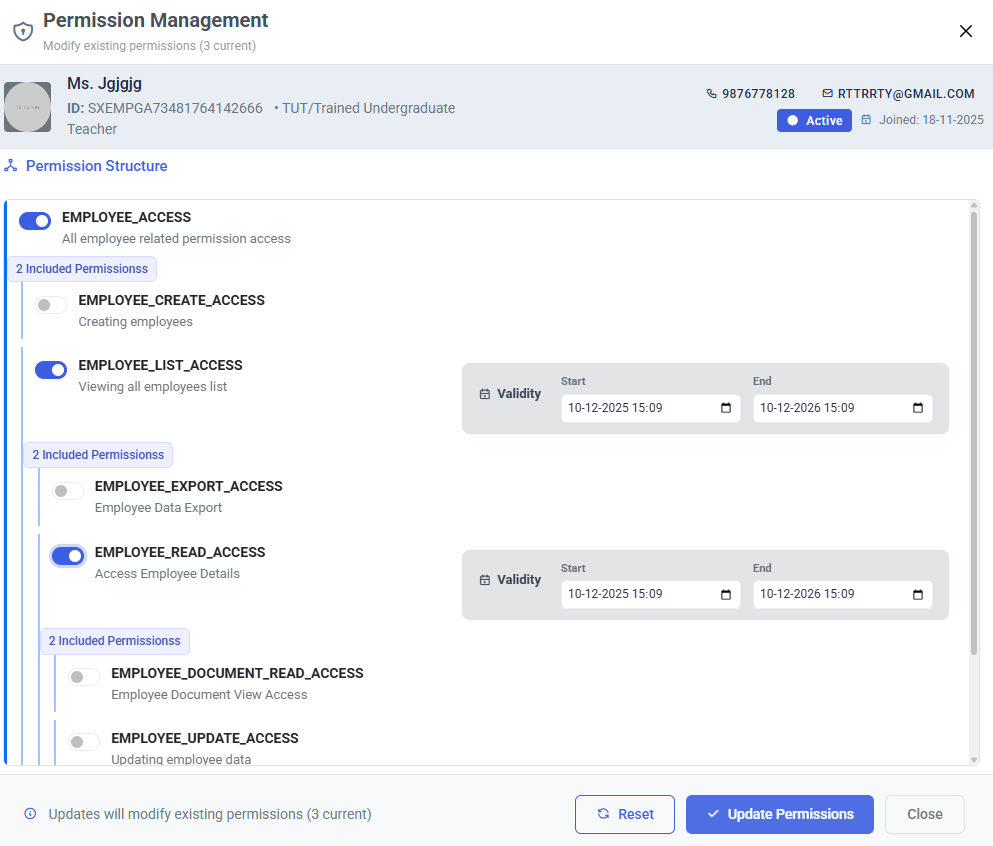Click EMPLOYEE_LIST_ACCESS end date field
993x846 pixels.
[x=842, y=408]
